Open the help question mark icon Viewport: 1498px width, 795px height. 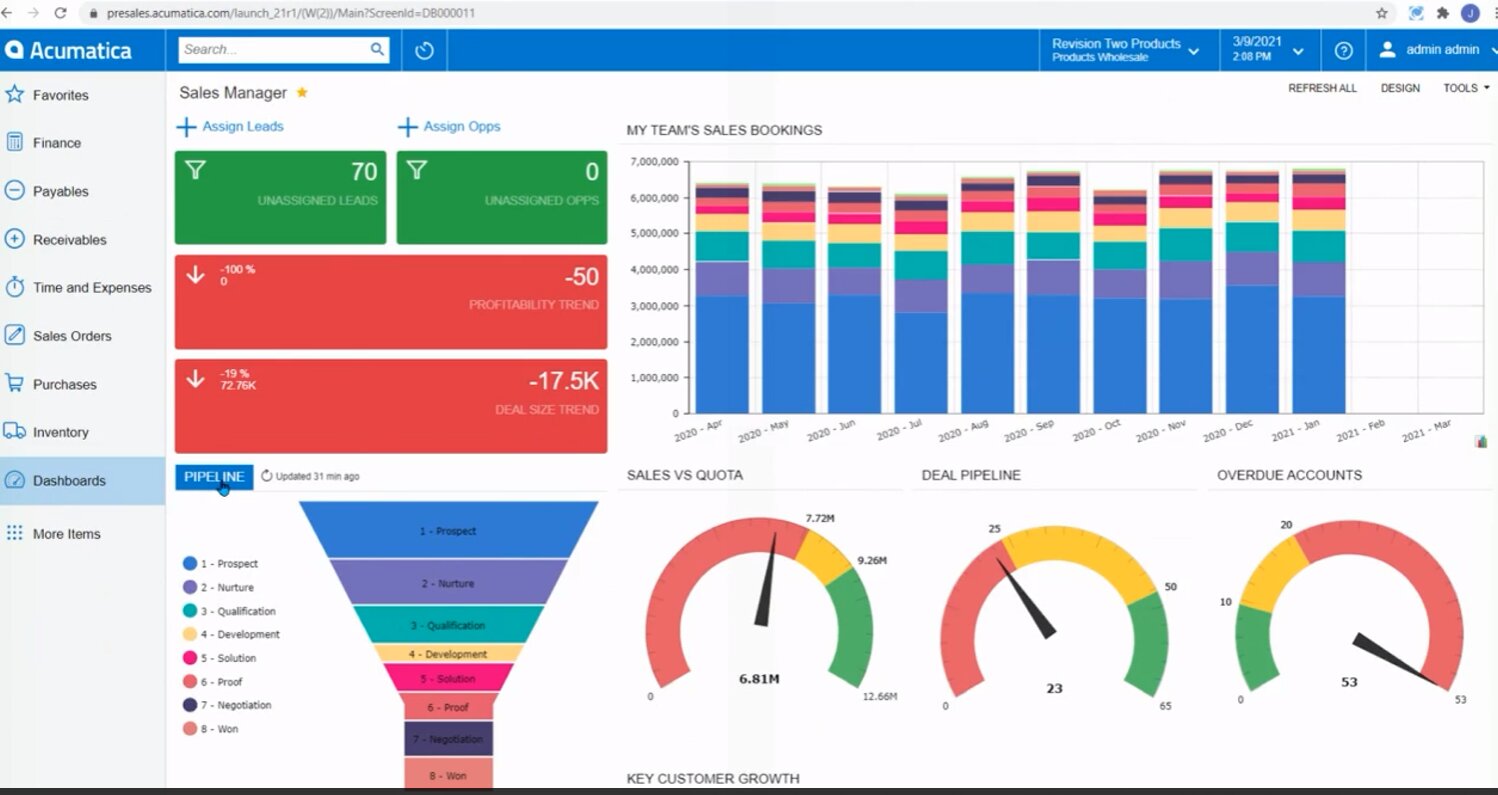point(1344,50)
